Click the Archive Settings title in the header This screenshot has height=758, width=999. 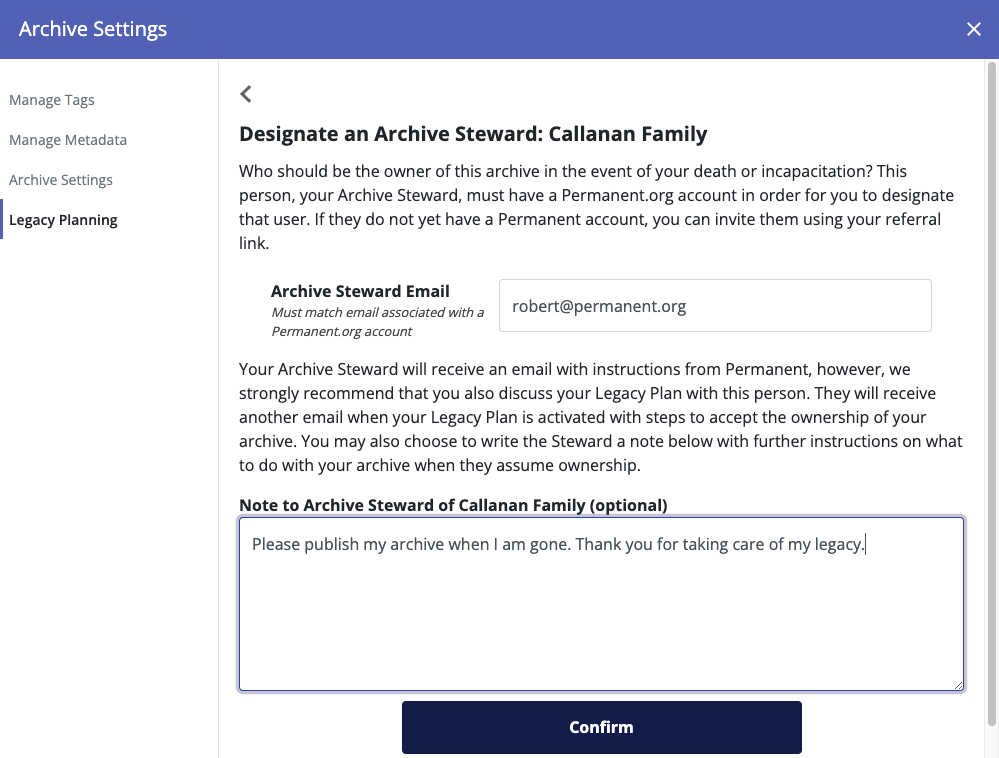(x=93, y=29)
